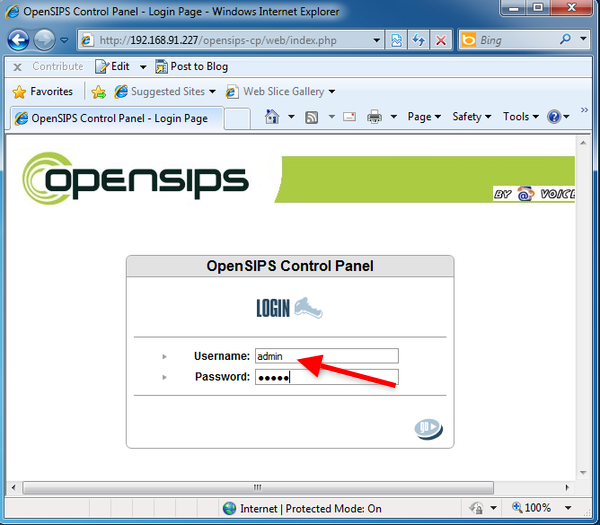Click the Compatibility View icon
This screenshot has width=600, height=525.
(x=396, y=40)
